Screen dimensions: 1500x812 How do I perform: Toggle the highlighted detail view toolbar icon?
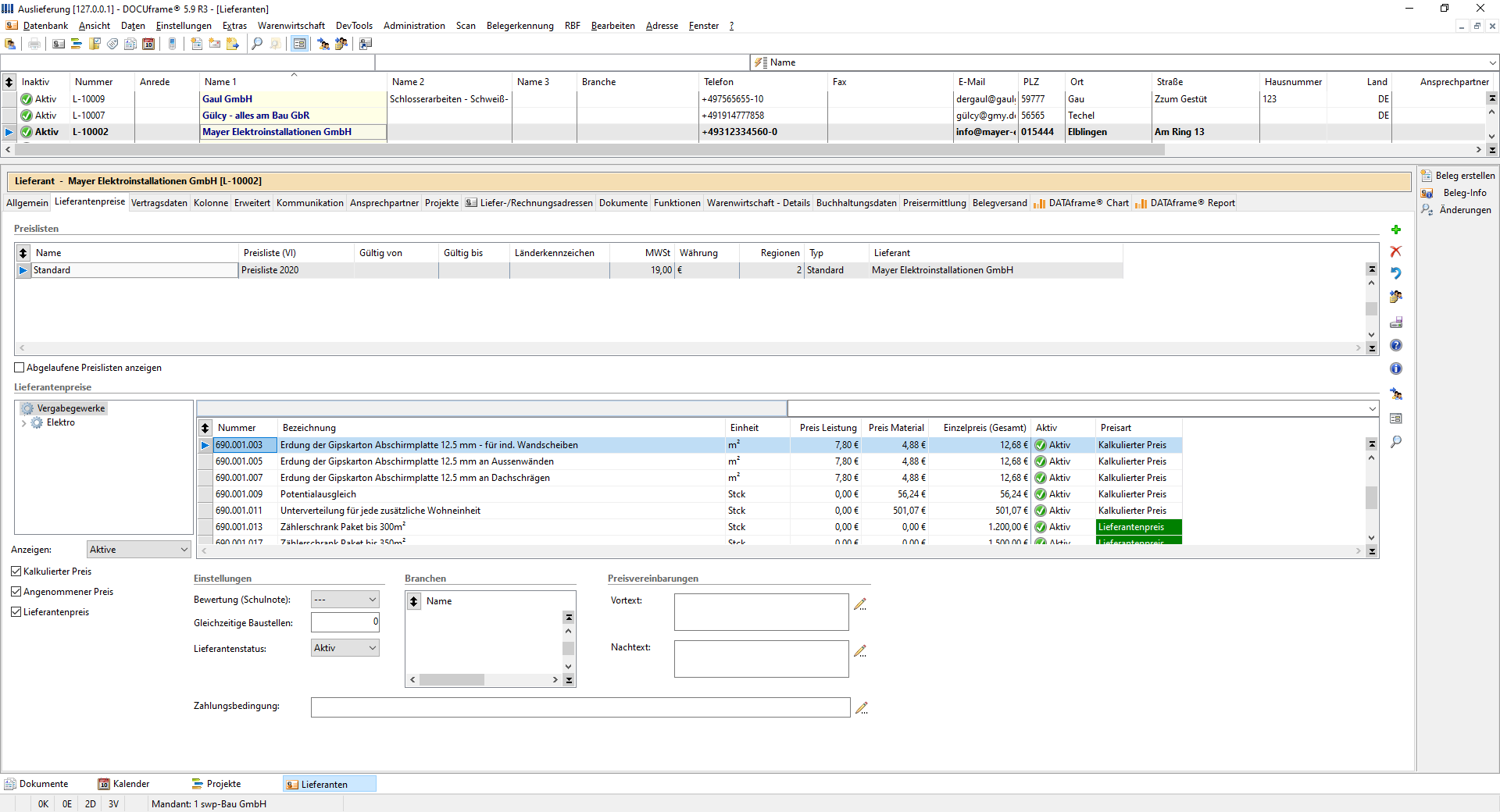pos(299,44)
